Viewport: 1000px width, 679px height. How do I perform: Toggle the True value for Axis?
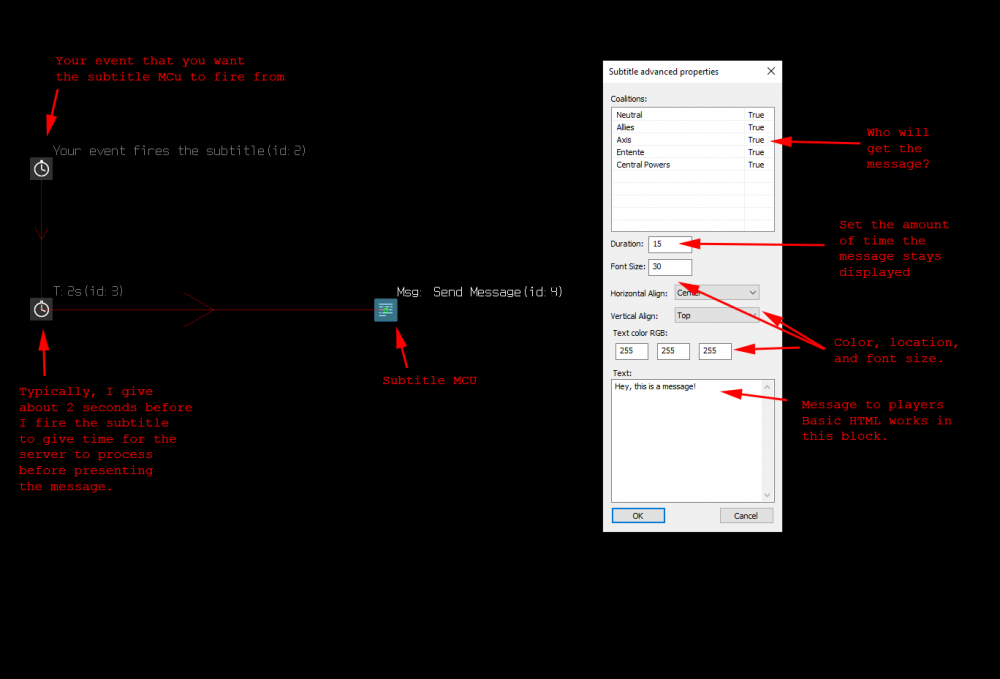[756, 140]
